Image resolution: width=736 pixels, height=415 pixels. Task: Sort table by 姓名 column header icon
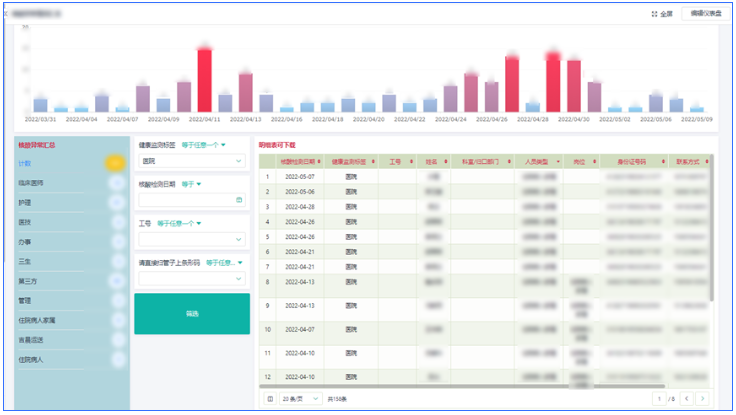pyautogui.click(x=444, y=160)
